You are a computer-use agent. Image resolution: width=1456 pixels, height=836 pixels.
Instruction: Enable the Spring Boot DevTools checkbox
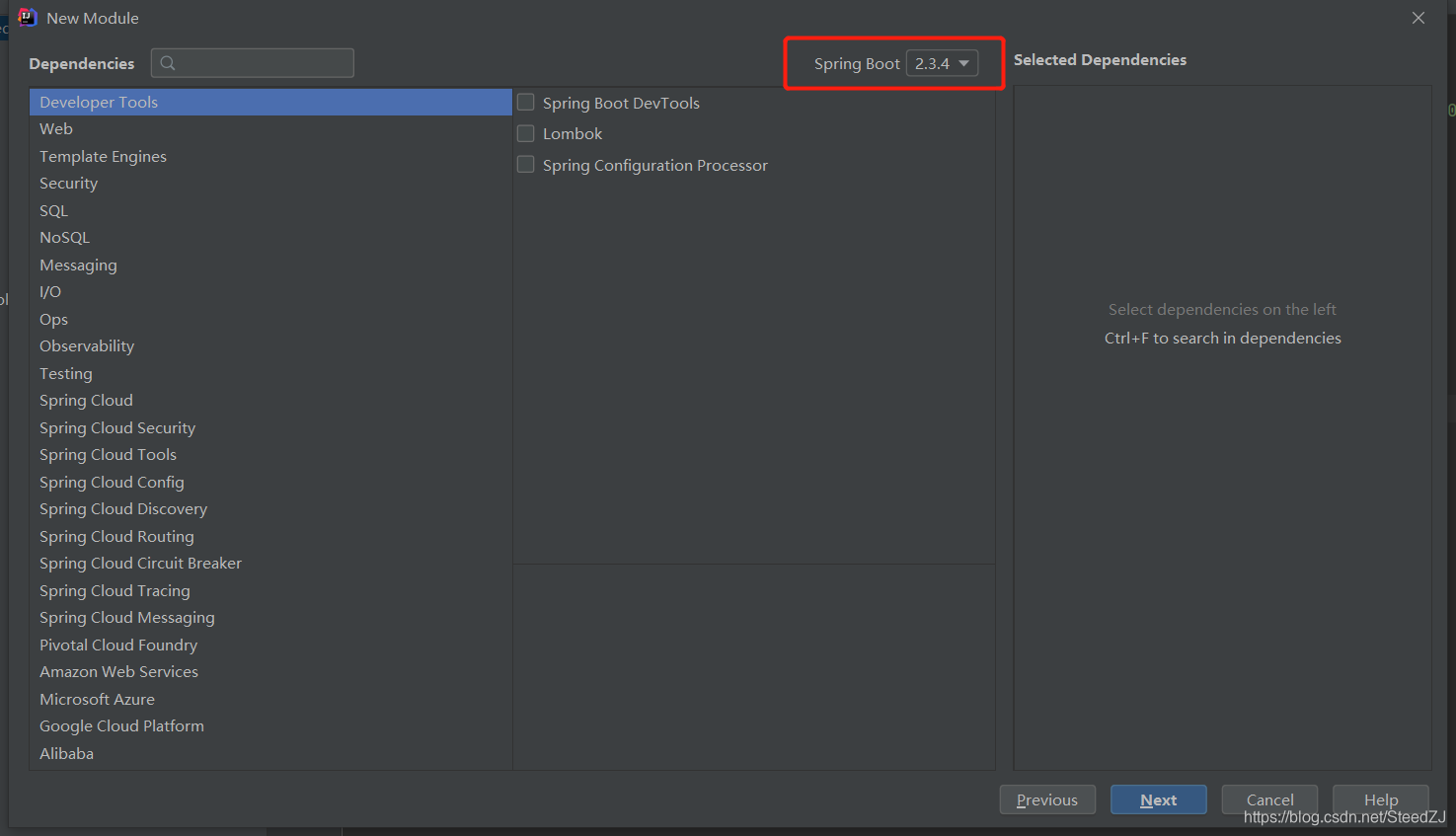(x=526, y=103)
